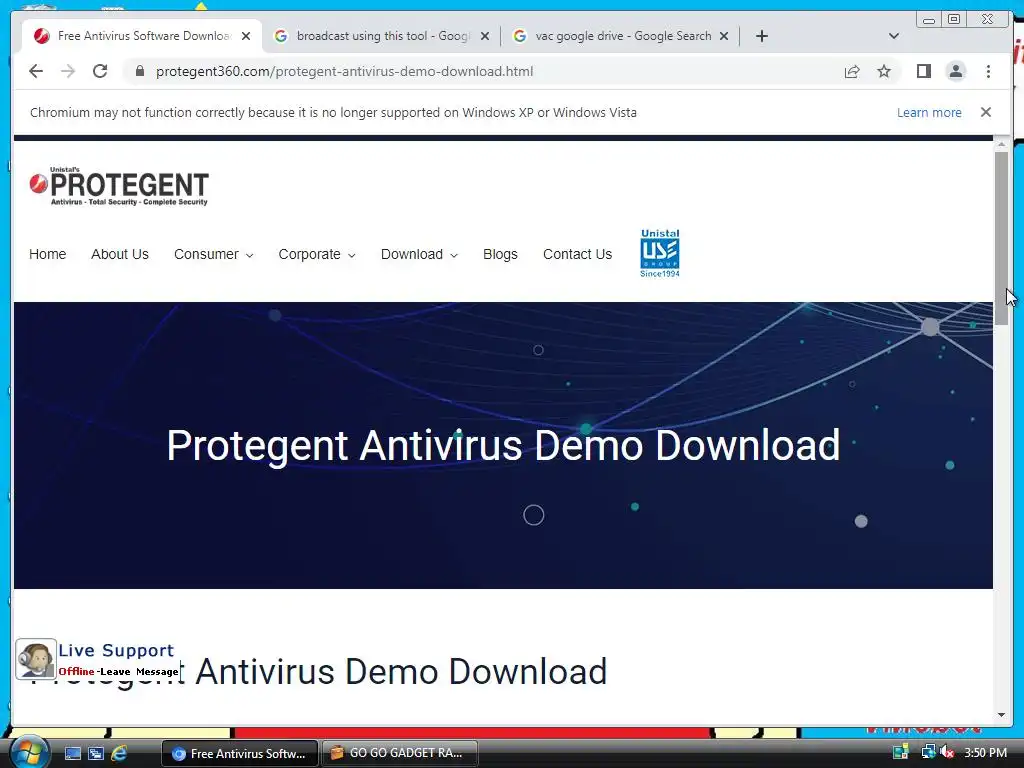Expand the Download menu
The width and height of the screenshot is (1024, 768).
click(419, 254)
